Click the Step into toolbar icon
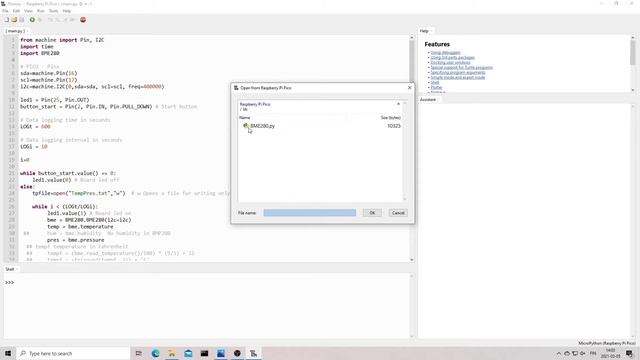Image resolution: width=640 pixels, height=360 pixels. (x=58, y=20)
